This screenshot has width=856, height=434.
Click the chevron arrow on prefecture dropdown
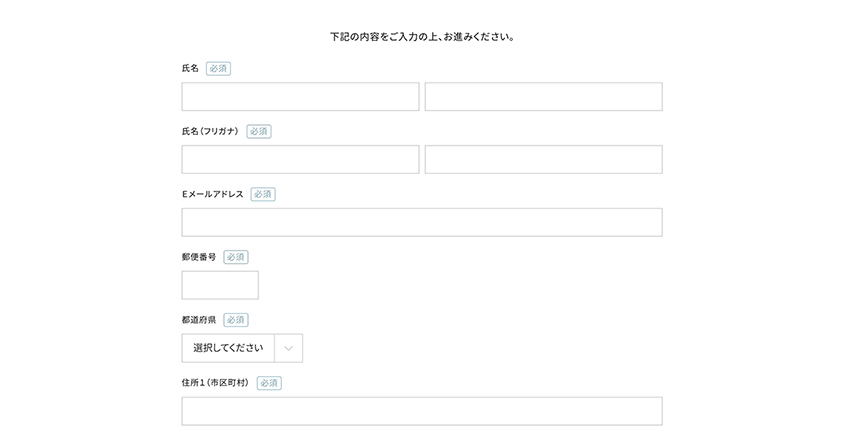coord(288,348)
